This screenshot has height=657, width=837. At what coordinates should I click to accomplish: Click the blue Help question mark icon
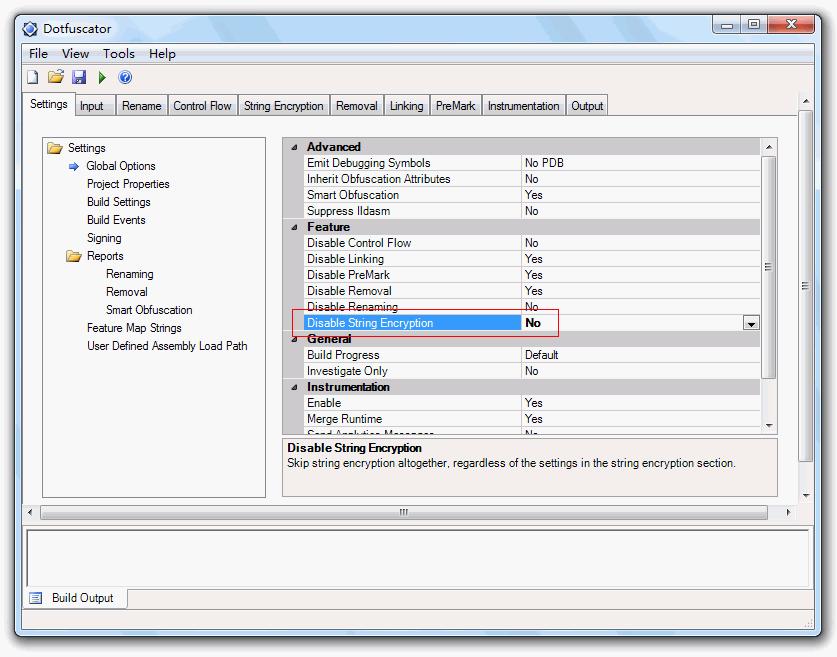click(x=125, y=78)
